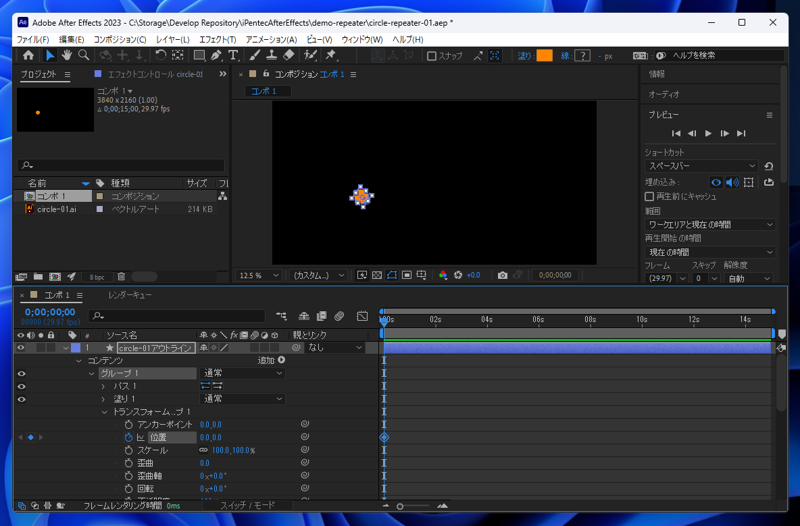Click the position stopwatch icon
800x526 pixels.
pos(128,437)
